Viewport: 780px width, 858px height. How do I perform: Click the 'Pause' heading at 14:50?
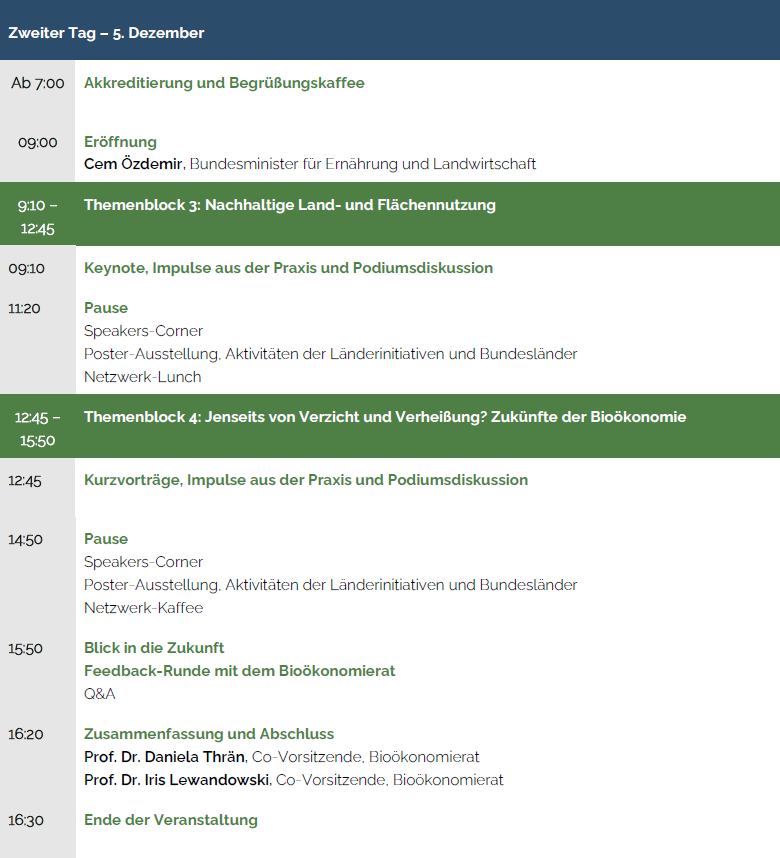tap(106, 539)
